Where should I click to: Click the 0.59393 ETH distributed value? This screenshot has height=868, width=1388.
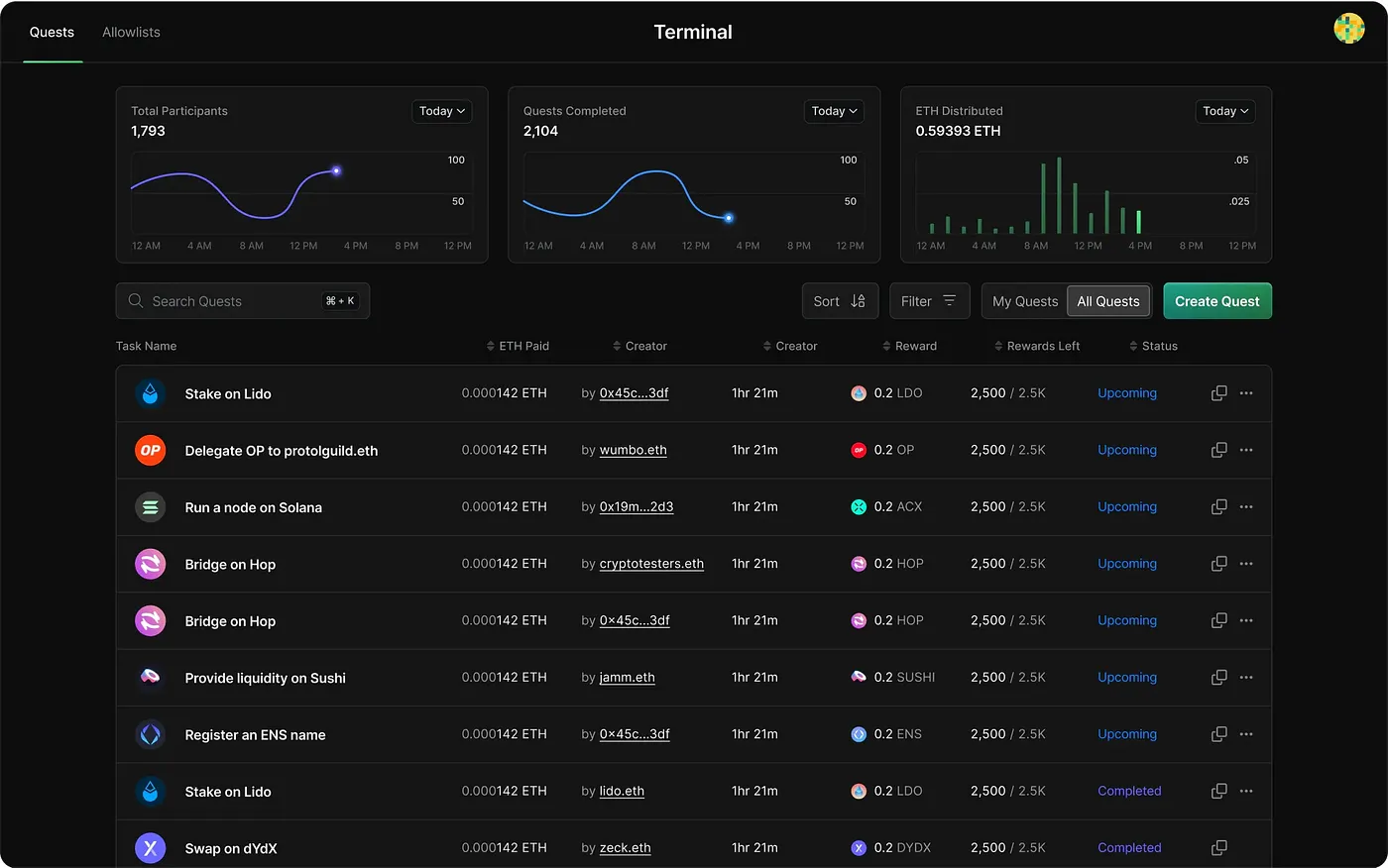[x=958, y=131]
